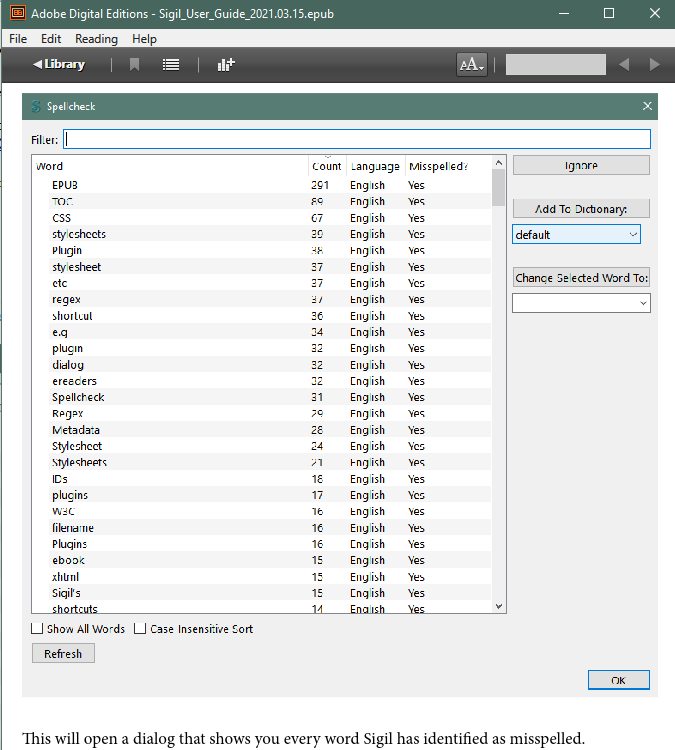This screenshot has width=675, height=750.
Task: Add a bookmark using the bookmark icon
Action: (134, 64)
